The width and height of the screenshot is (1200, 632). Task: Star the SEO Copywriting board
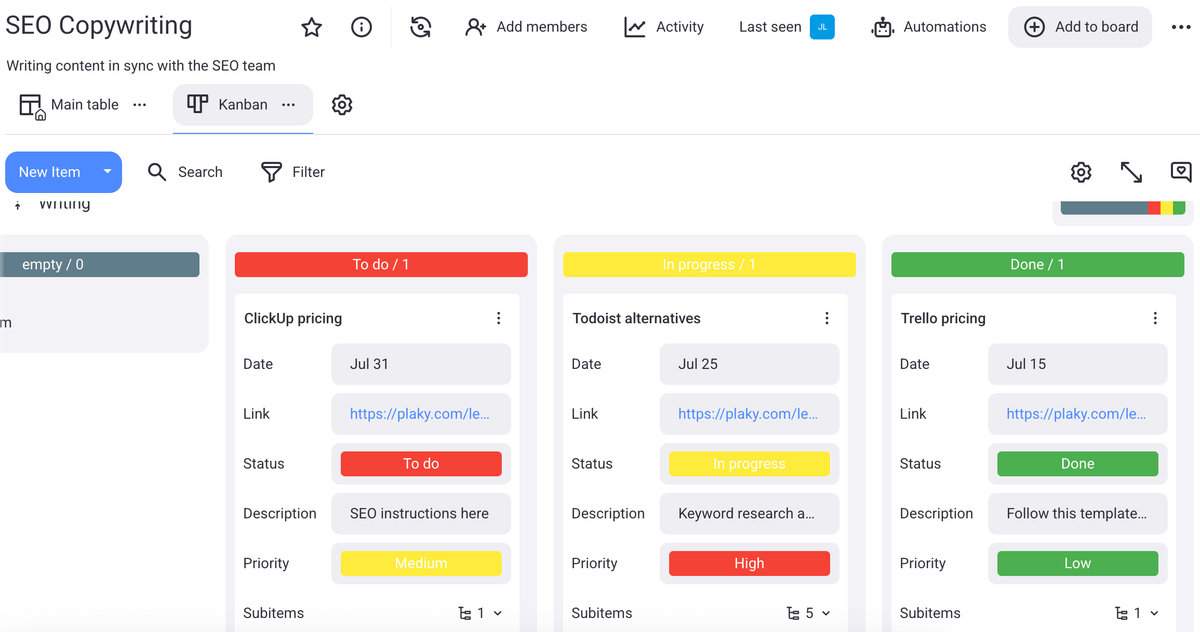point(311,27)
